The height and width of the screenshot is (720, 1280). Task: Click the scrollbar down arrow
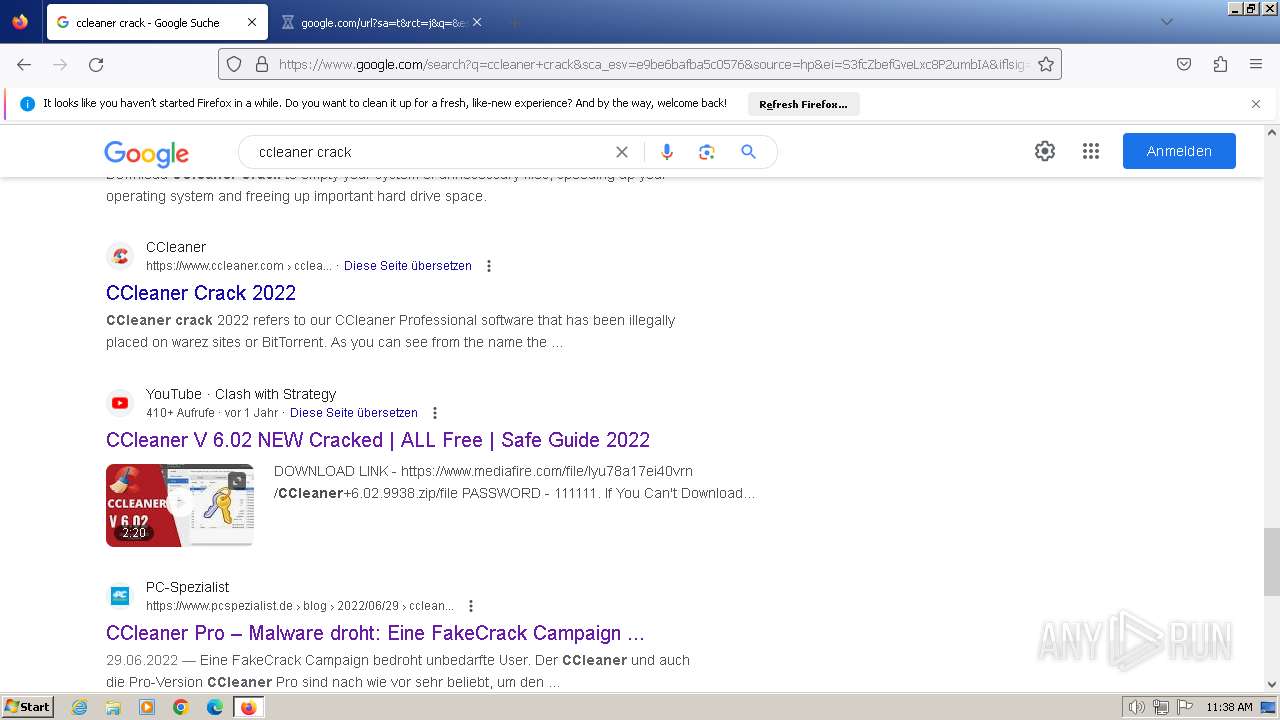point(1272,685)
